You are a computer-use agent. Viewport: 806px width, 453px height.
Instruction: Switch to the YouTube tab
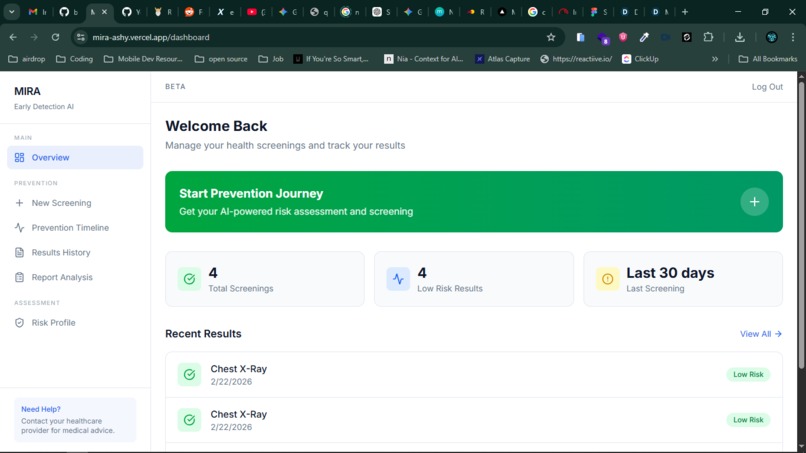point(257,12)
